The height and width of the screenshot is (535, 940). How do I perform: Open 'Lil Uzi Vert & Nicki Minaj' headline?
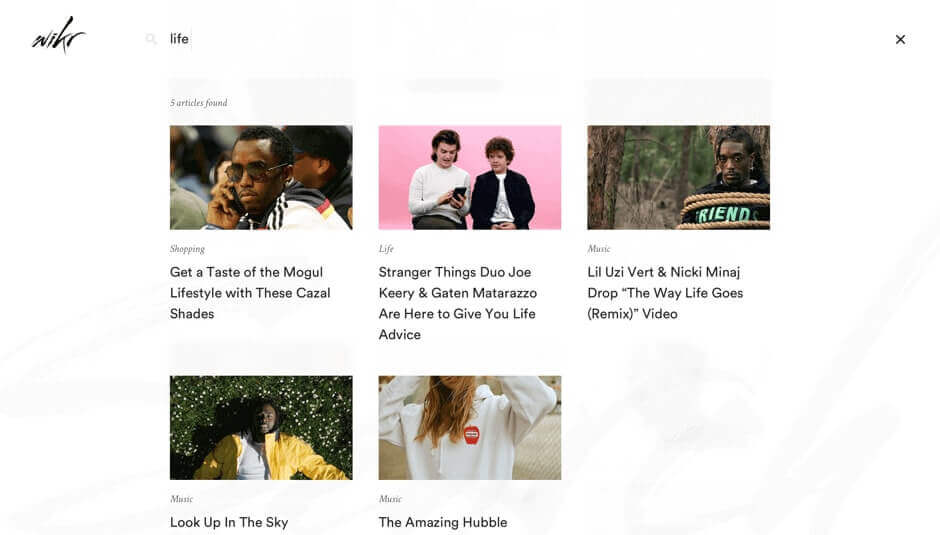665,293
